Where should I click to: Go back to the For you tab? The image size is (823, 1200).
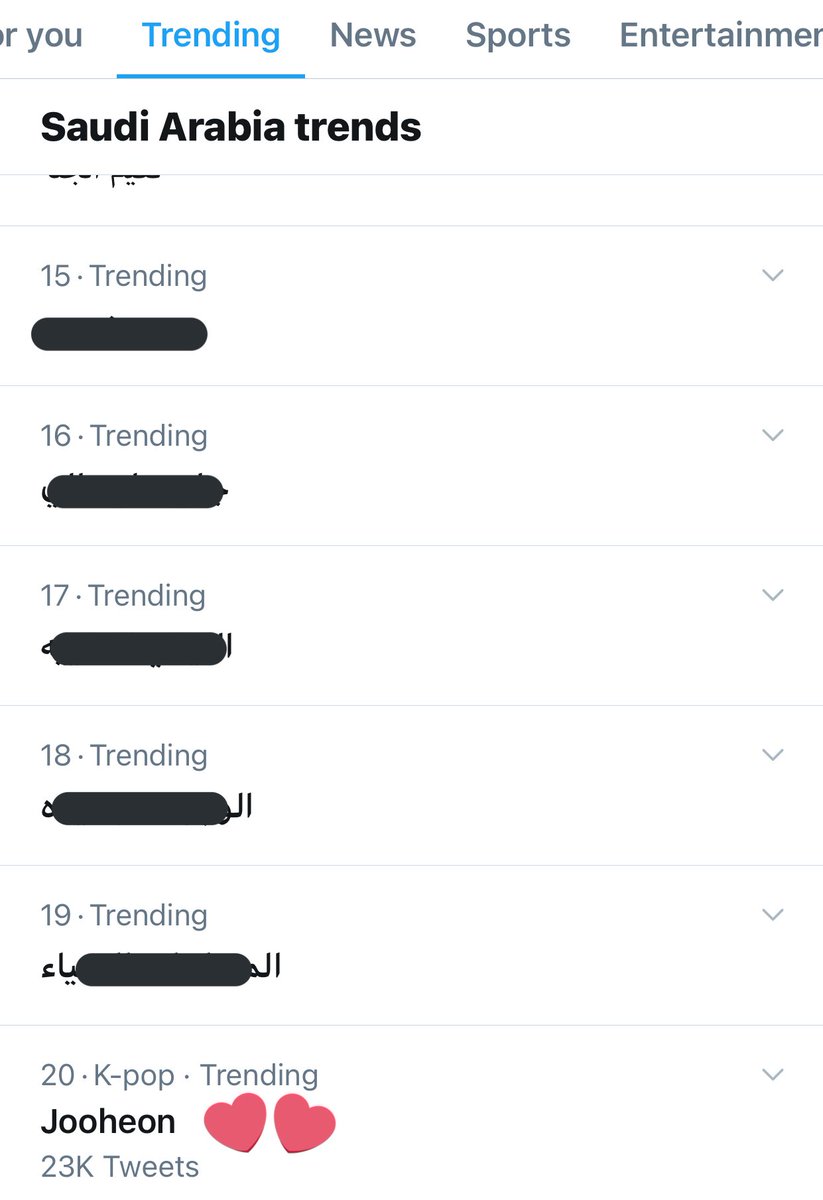[x=42, y=36]
